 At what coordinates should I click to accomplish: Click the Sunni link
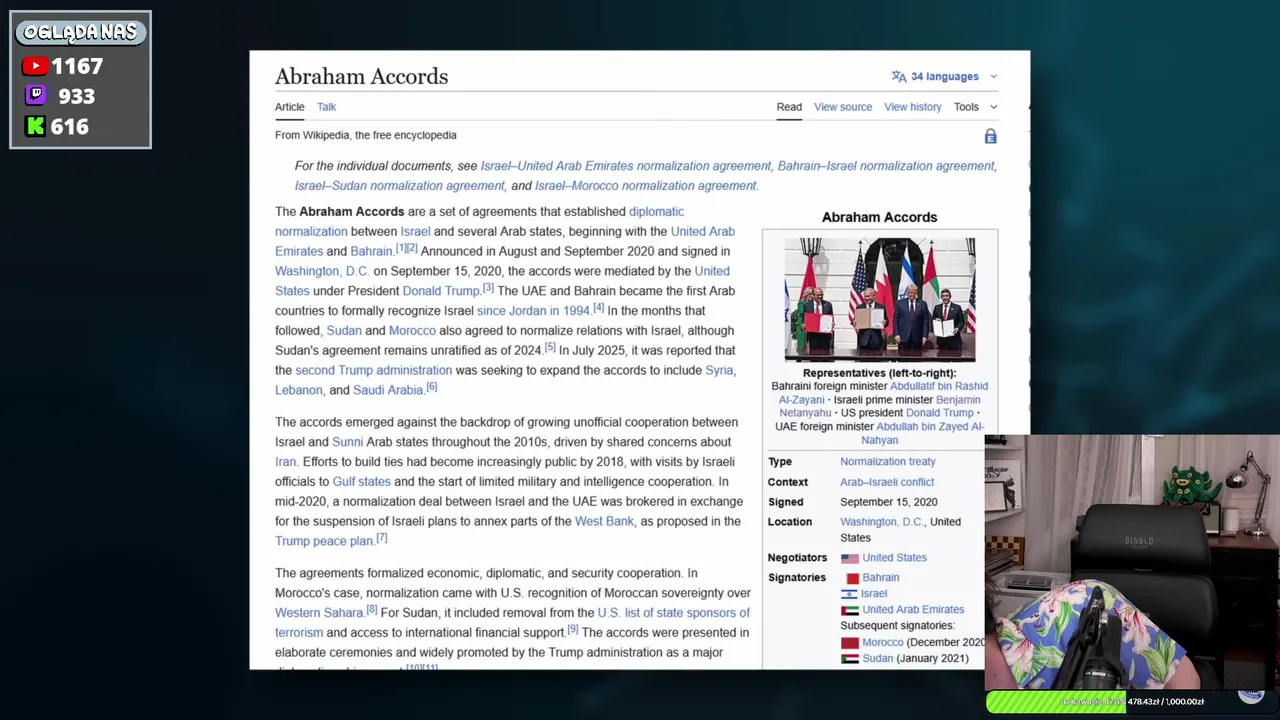click(x=347, y=442)
